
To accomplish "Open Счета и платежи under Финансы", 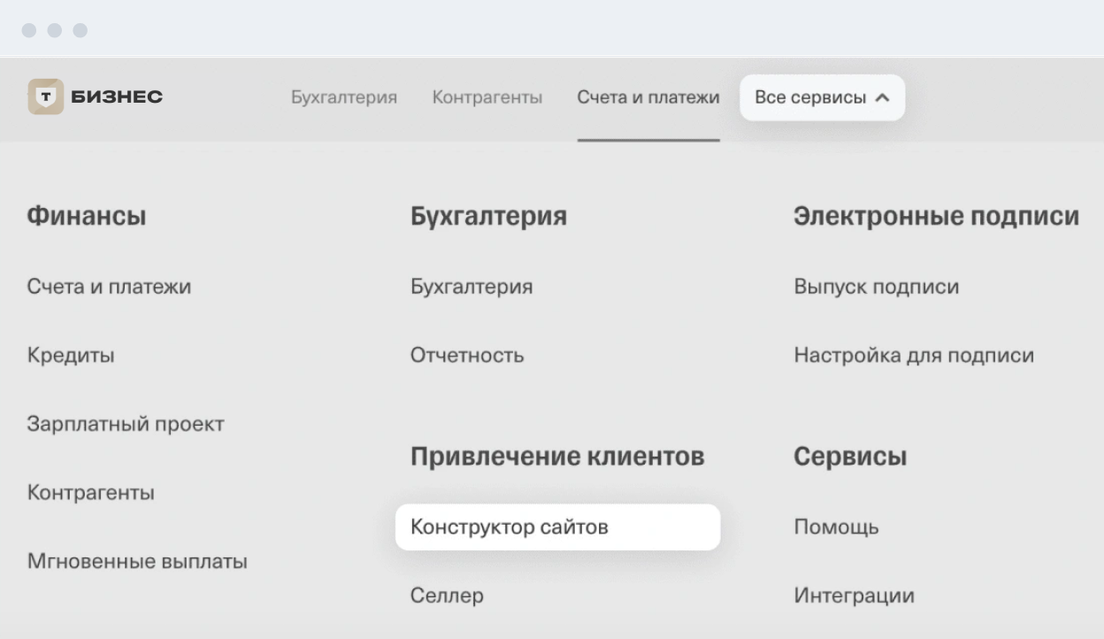I will [109, 287].
